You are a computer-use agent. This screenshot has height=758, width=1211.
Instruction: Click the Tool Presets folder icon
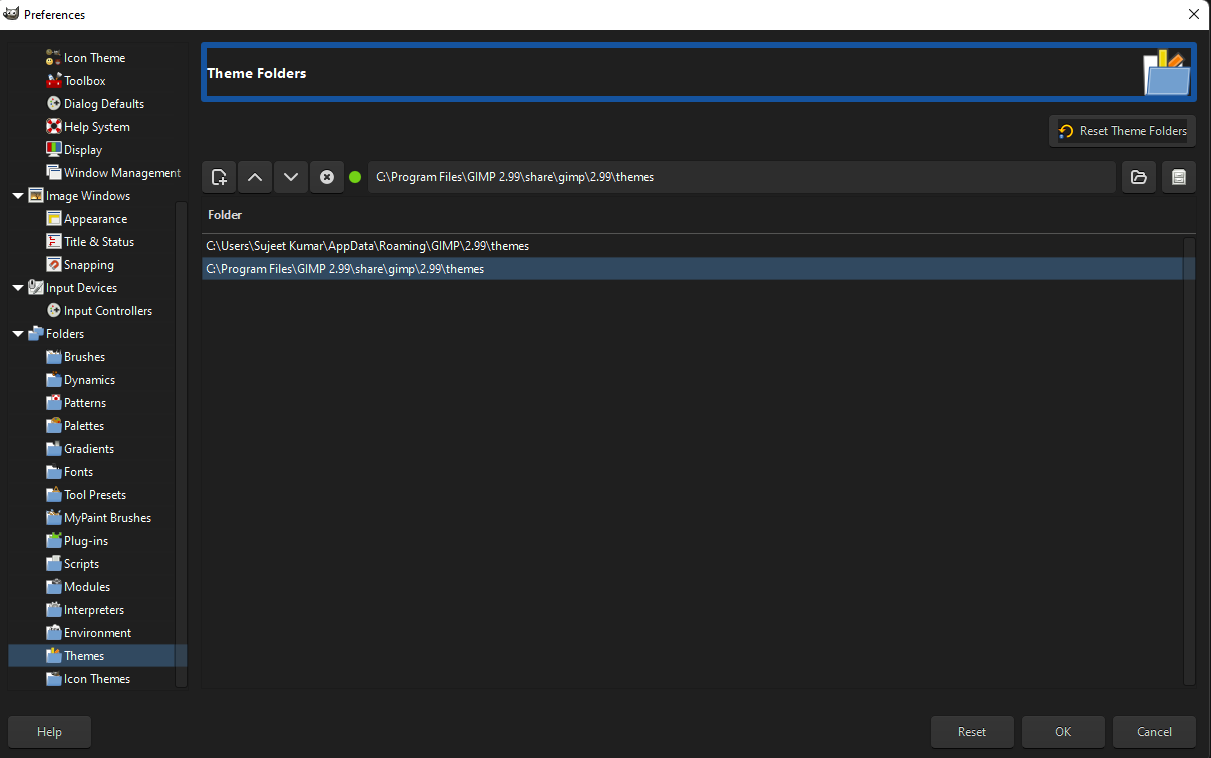click(54, 495)
